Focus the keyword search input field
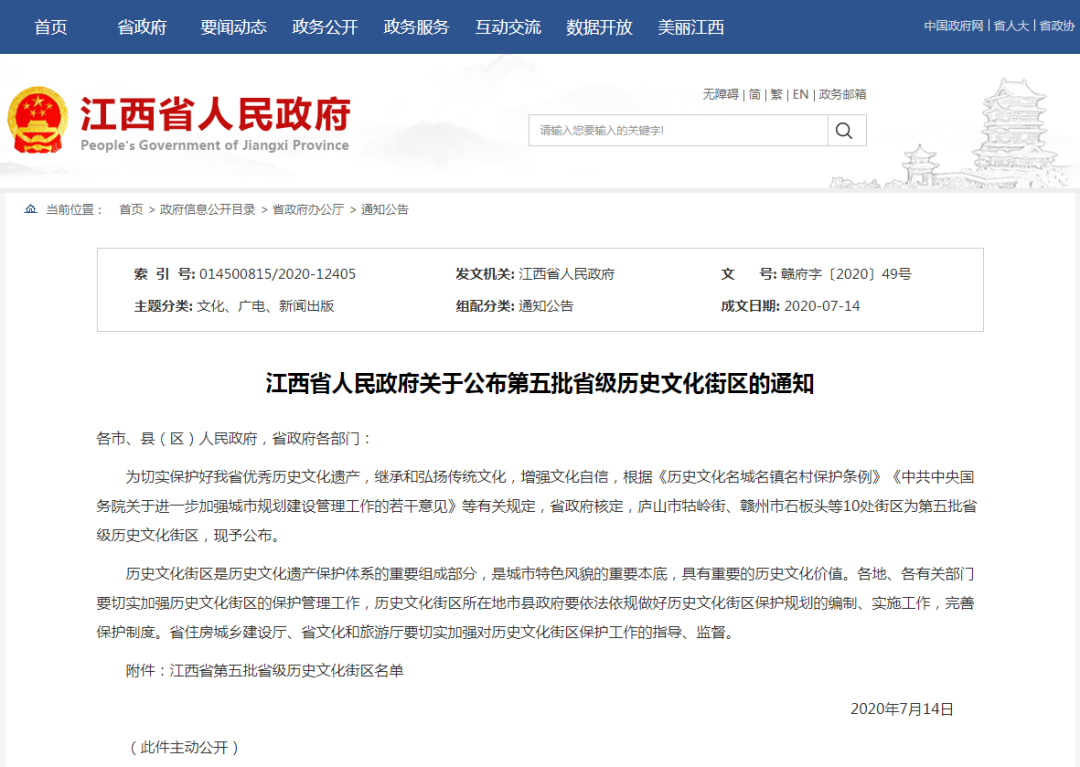Viewport: 1080px width, 767px height. tap(678, 130)
